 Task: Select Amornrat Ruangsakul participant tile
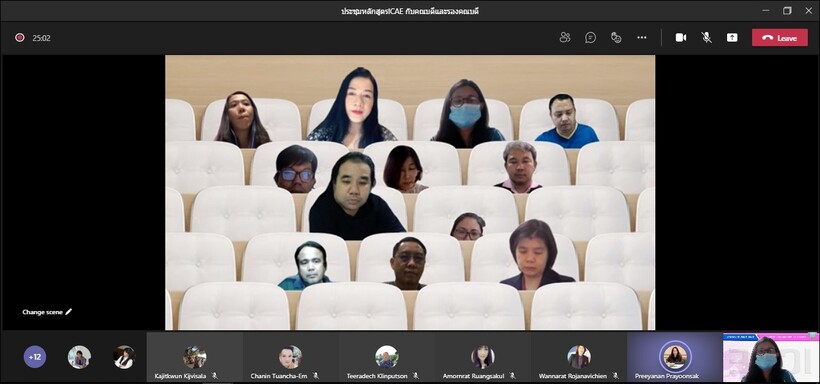pos(483,357)
